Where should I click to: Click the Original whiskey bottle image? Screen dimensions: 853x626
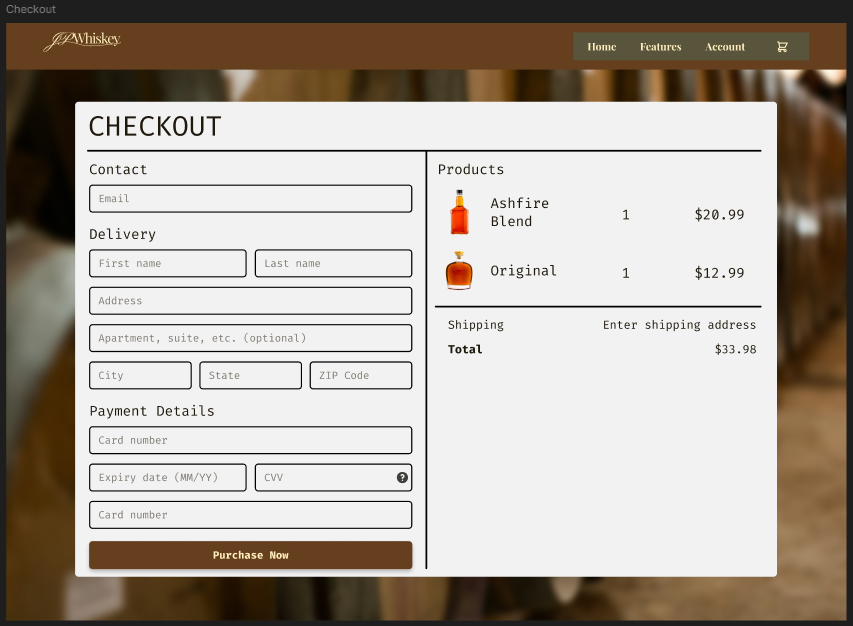459,270
